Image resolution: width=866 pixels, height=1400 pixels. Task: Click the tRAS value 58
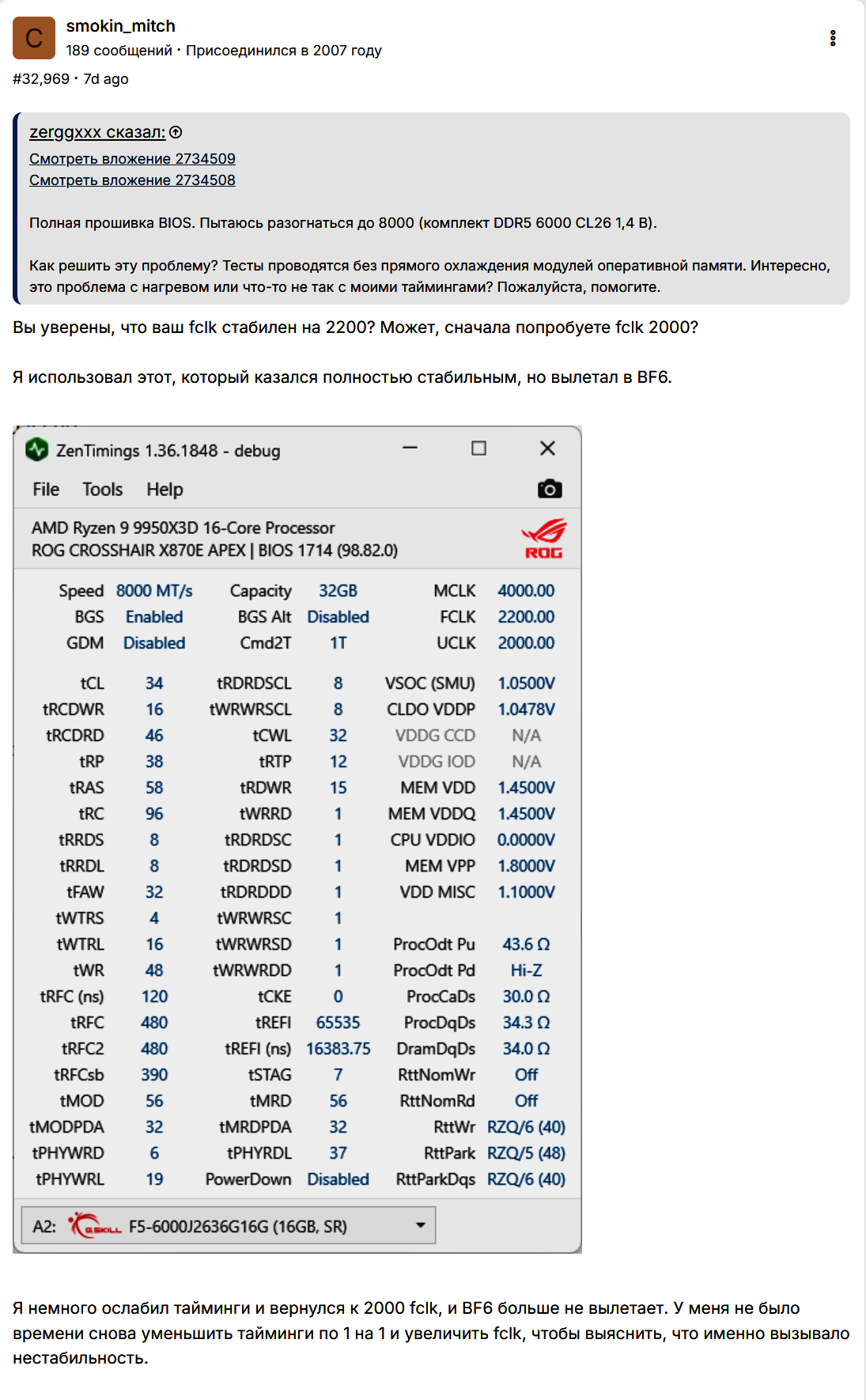tap(154, 788)
